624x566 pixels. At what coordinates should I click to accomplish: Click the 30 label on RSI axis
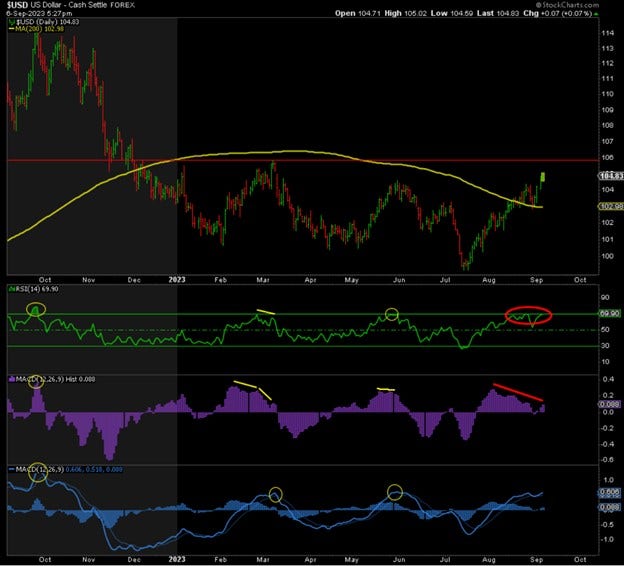[605, 345]
